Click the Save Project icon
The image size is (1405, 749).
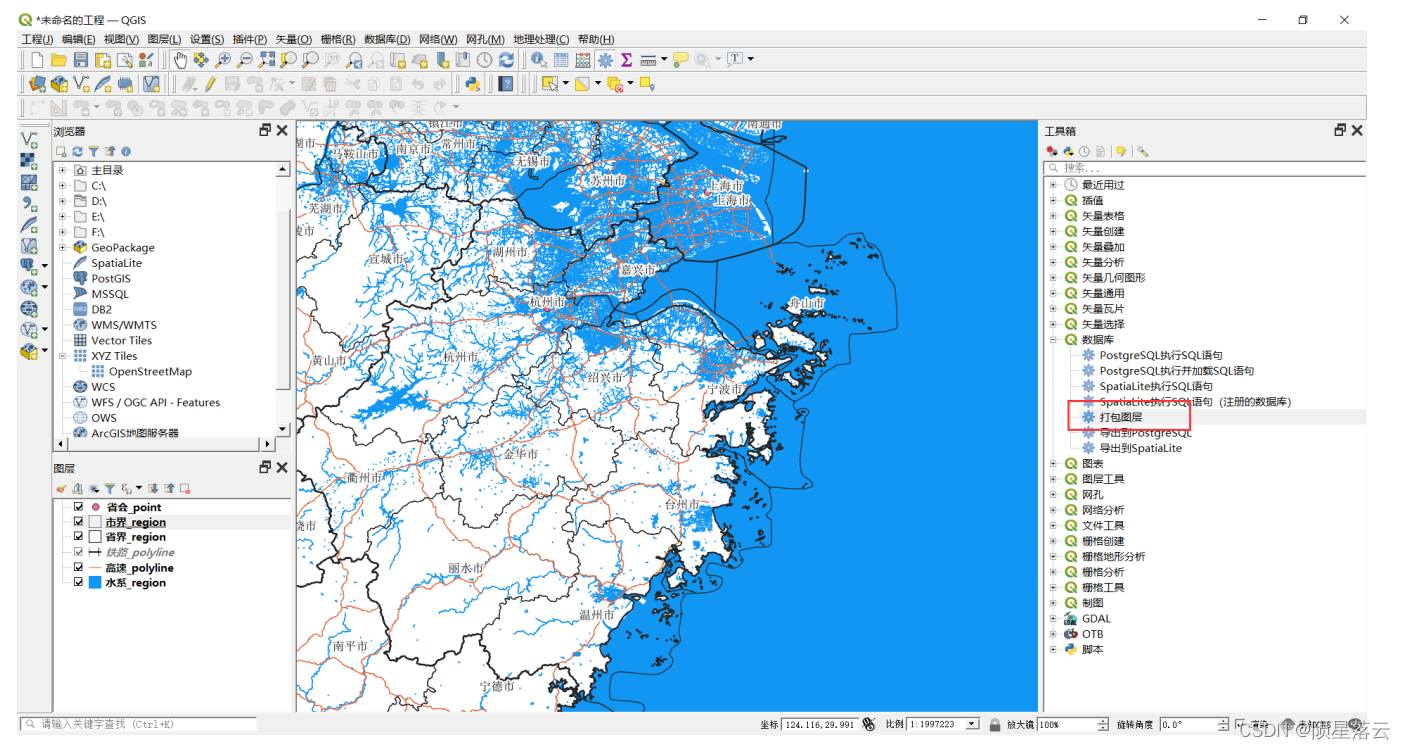point(80,59)
